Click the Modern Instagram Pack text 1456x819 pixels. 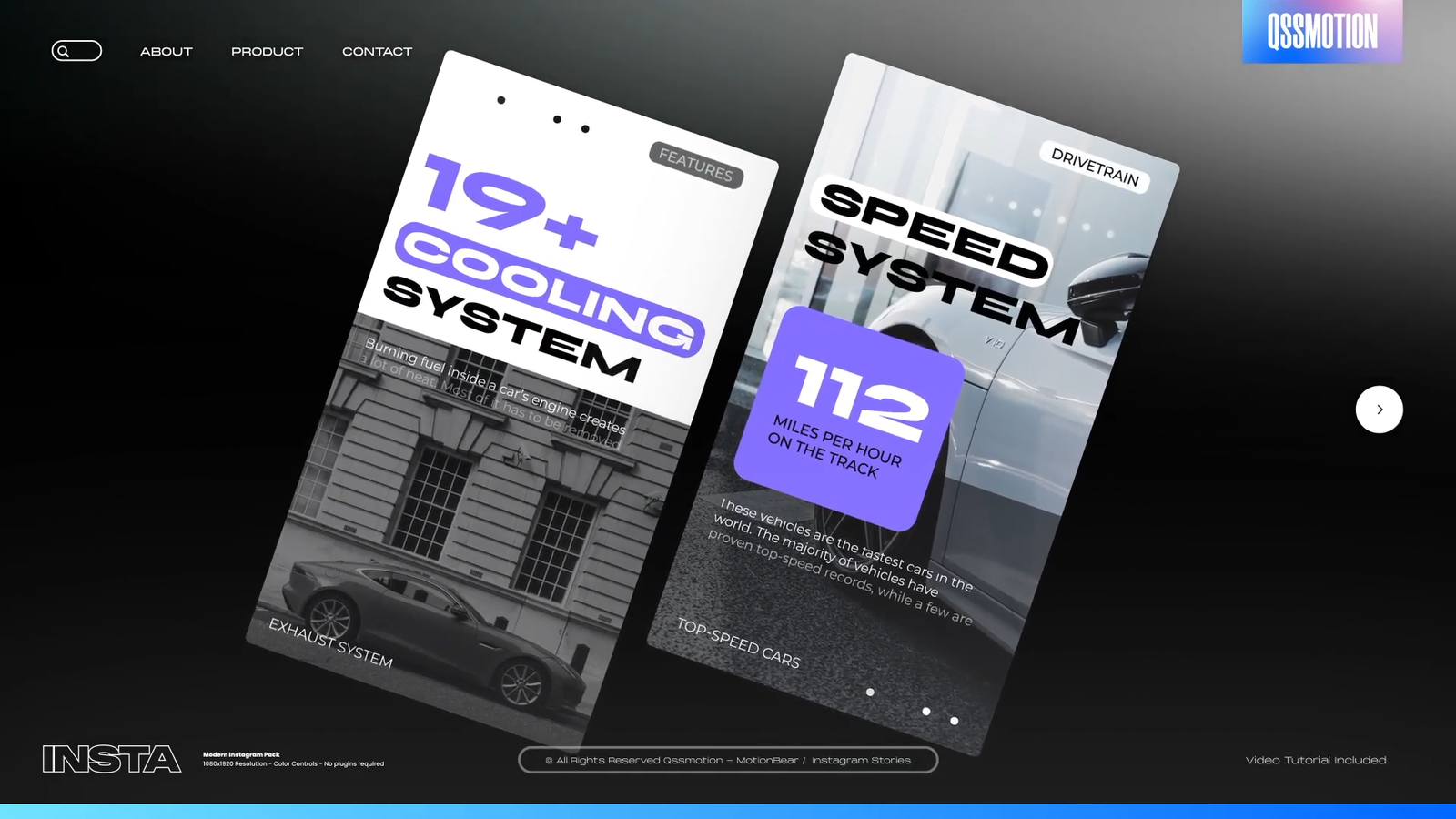(241, 754)
